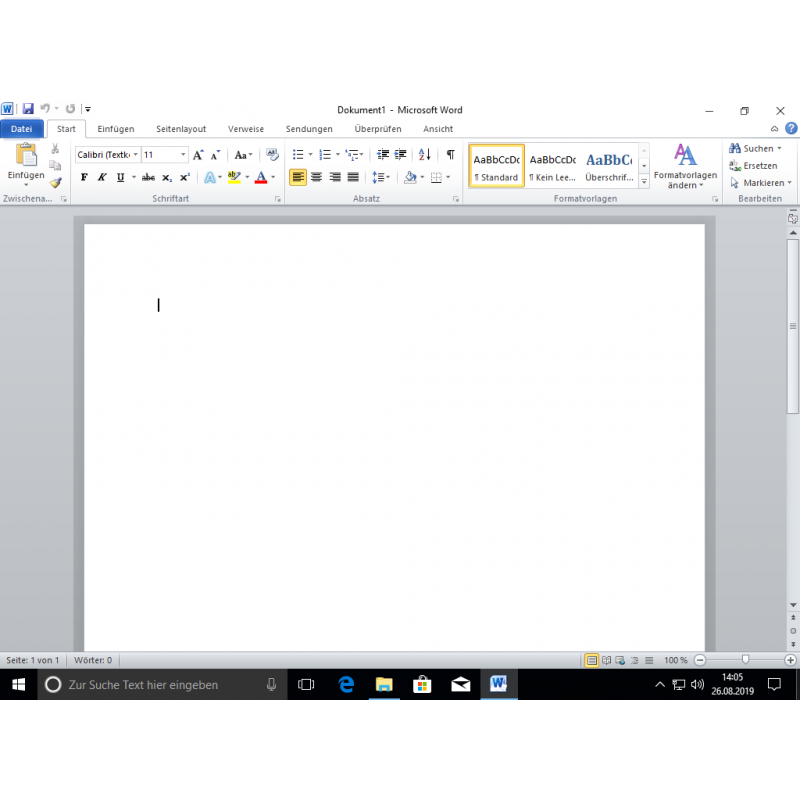Click the Ersetzen button
Image resolution: width=800 pixels, height=800 pixels.
tap(755, 166)
